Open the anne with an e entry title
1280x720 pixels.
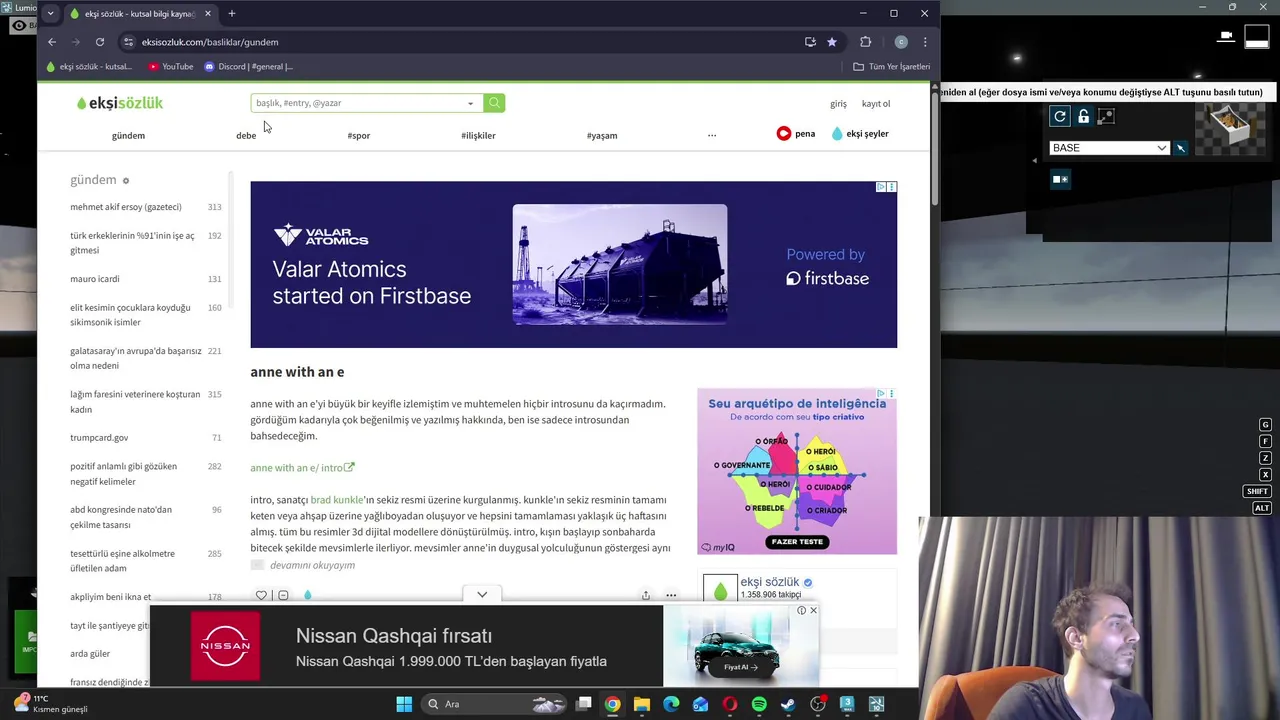(x=297, y=372)
